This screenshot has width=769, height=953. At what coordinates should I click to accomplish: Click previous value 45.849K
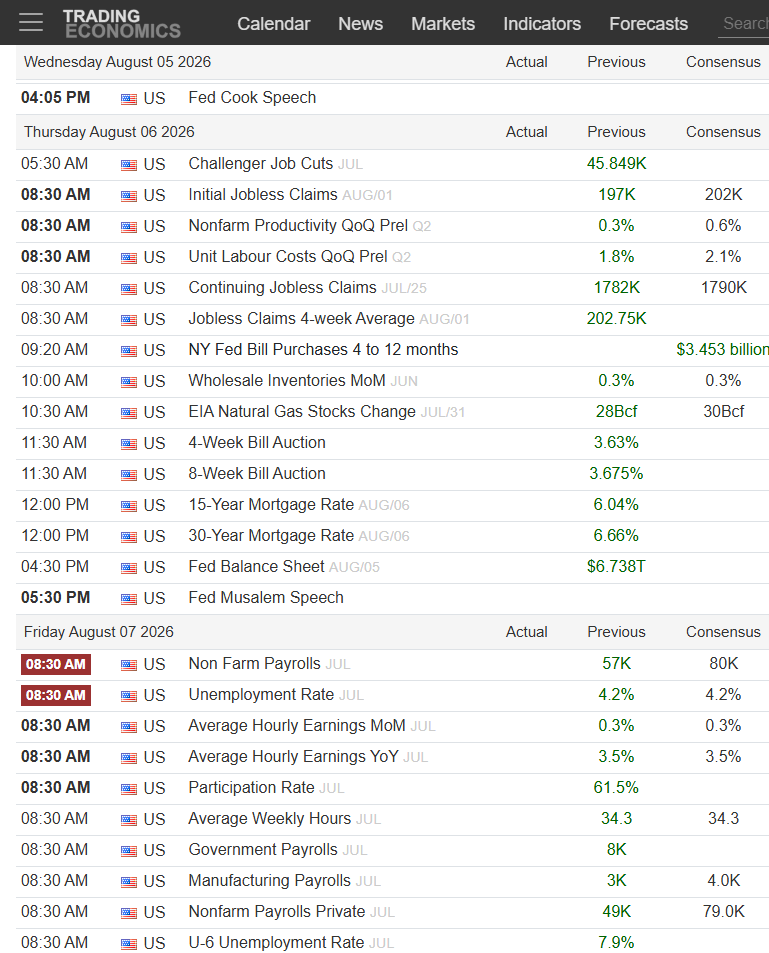[x=616, y=163]
